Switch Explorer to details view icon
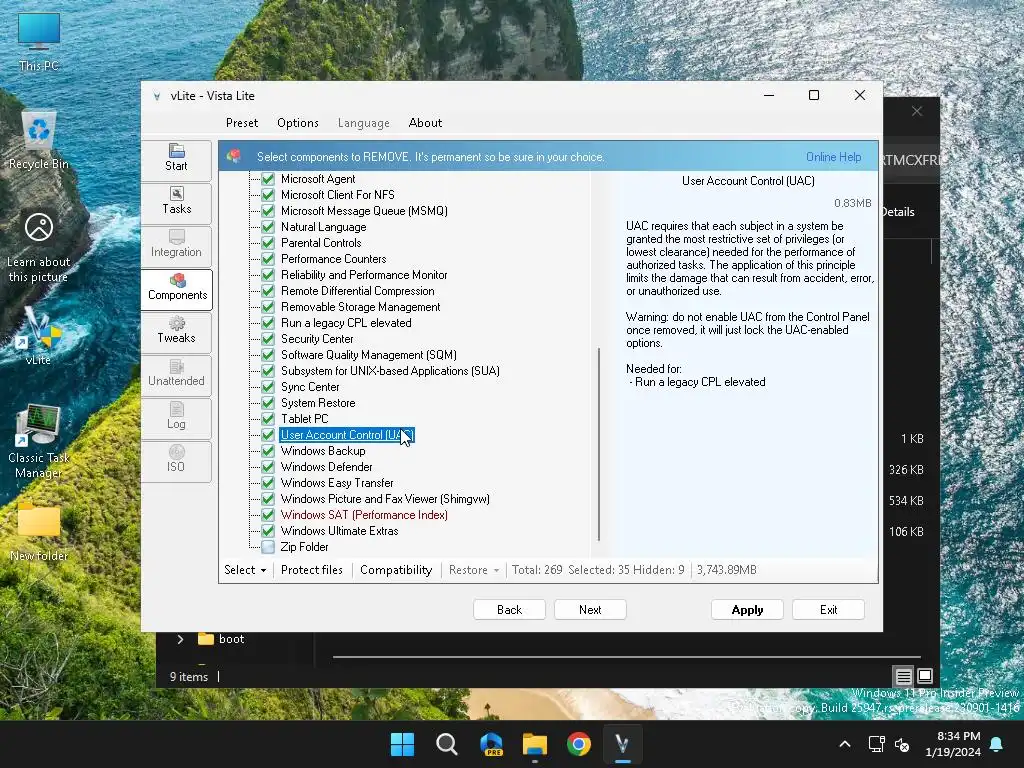Viewport: 1024px width, 768px height. click(903, 676)
